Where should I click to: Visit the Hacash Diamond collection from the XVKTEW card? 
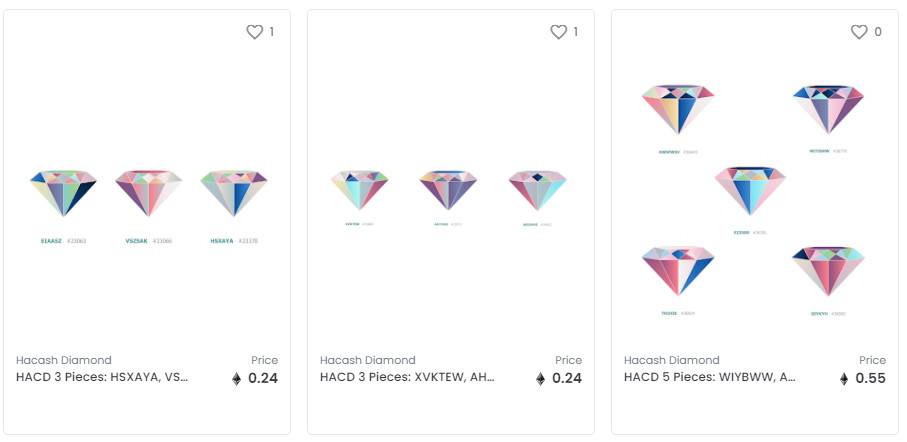(368, 360)
